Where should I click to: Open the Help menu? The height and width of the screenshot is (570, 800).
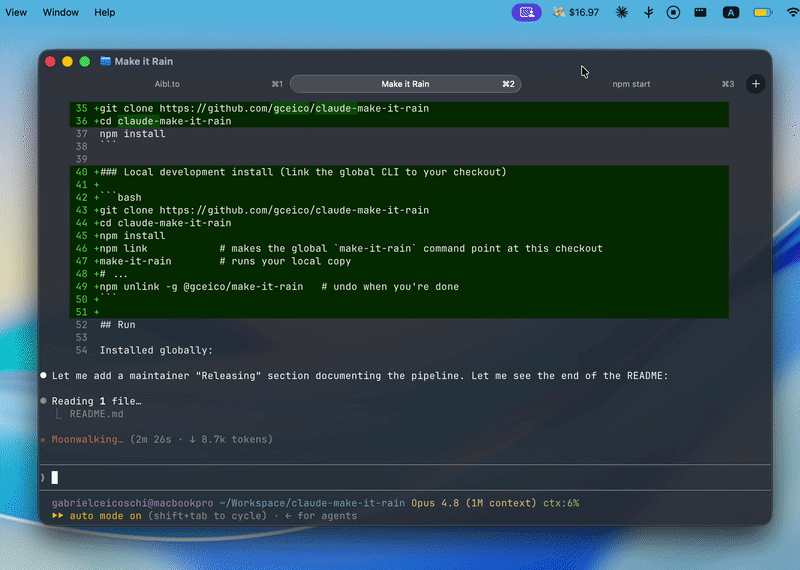click(105, 12)
